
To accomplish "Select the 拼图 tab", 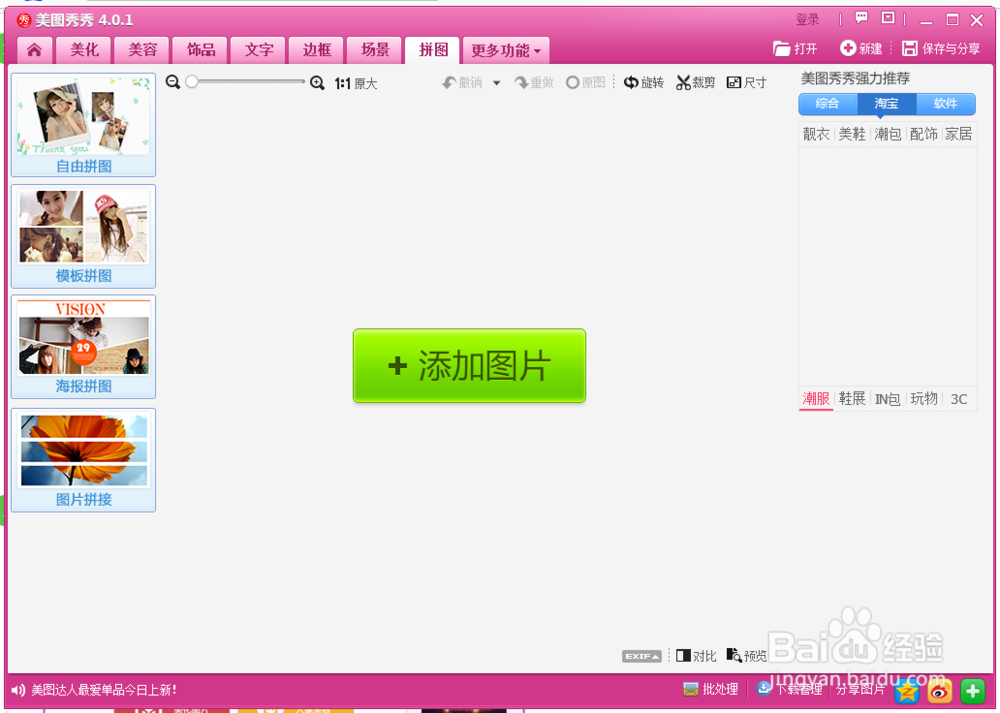I will (432, 50).
